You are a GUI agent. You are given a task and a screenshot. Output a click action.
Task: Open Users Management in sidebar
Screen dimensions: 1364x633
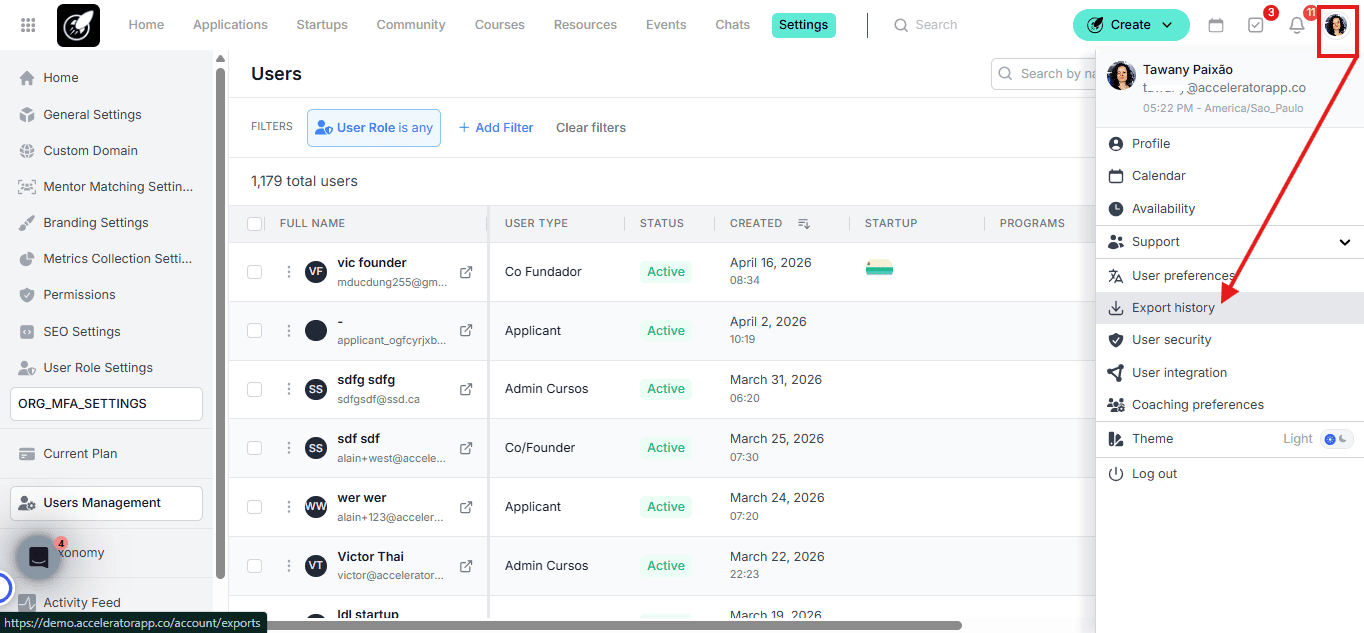click(x=106, y=503)
